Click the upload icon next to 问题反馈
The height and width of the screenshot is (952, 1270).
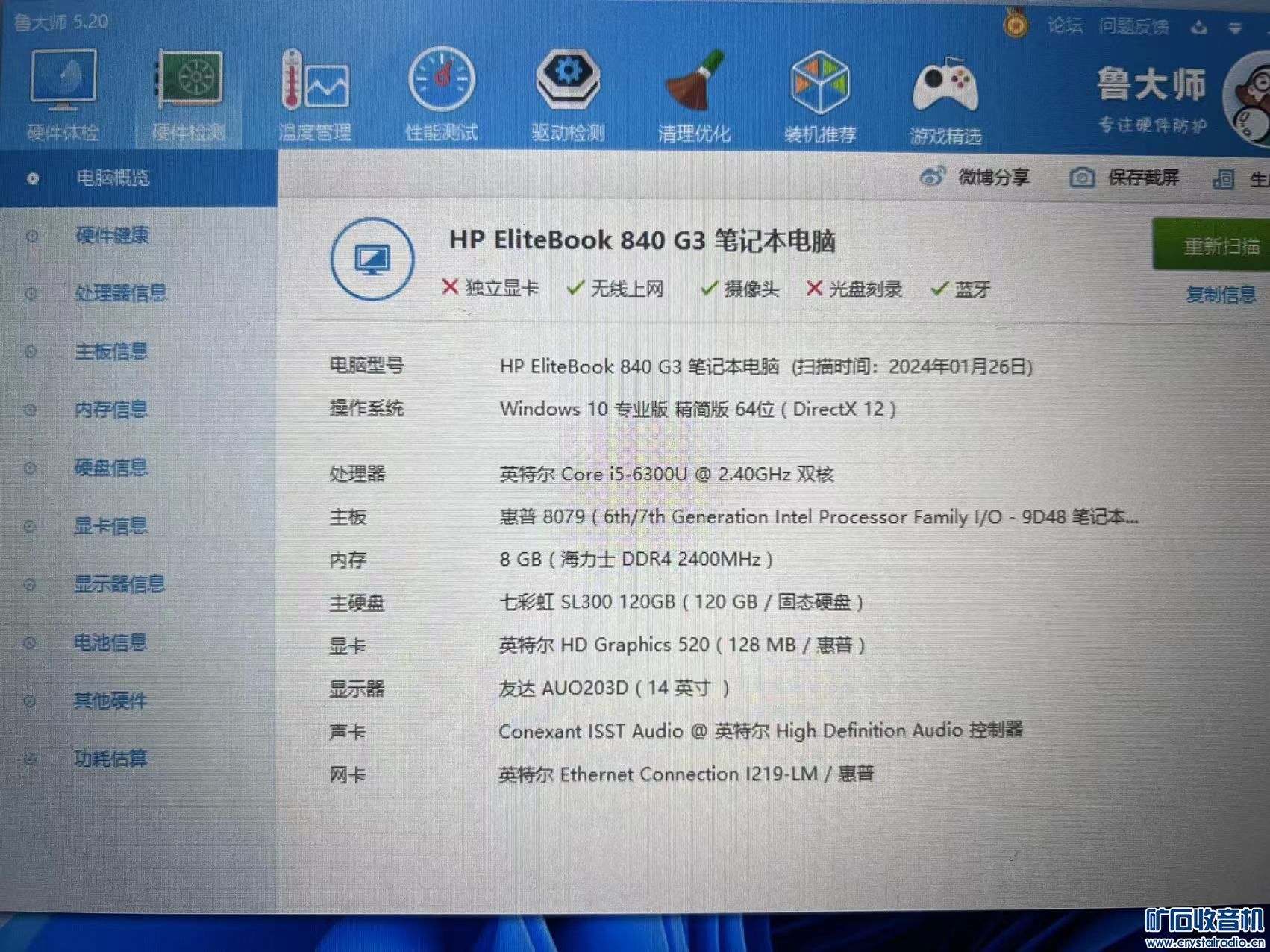tap(1199, 28)
